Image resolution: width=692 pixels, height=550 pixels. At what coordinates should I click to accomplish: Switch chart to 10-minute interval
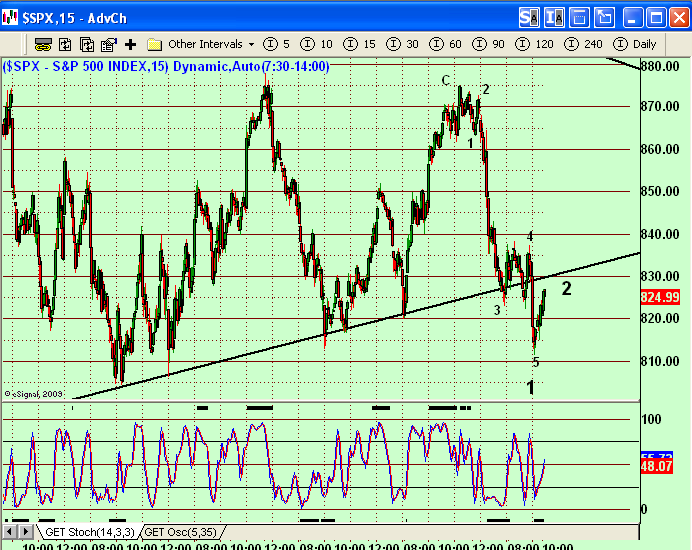[x=316, y=44]
